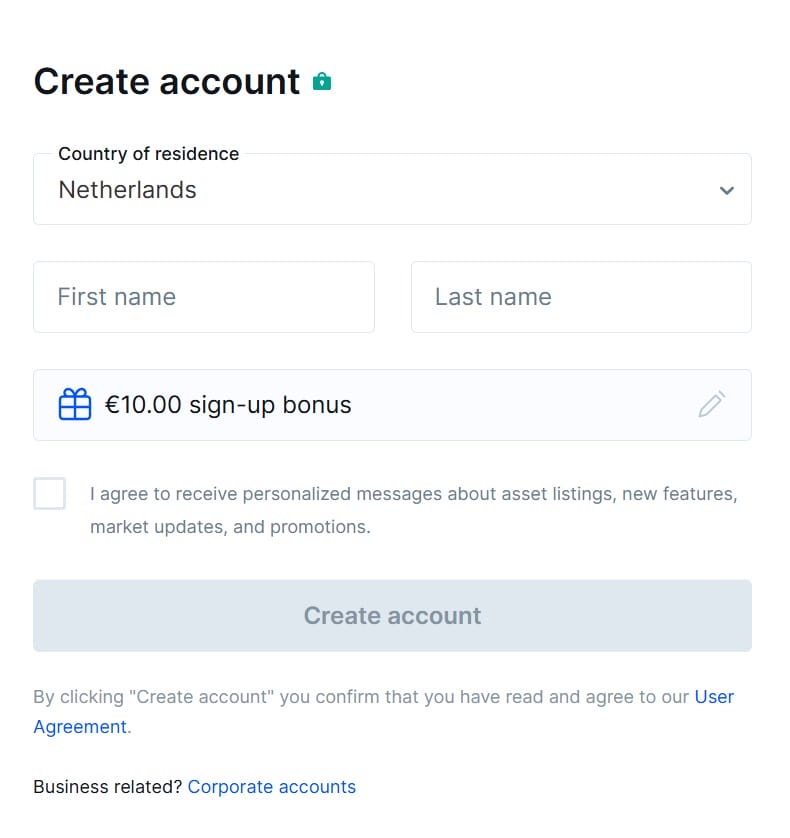Focus the Last name field
This screenshot has height=838, width=790.
(581, 297)
